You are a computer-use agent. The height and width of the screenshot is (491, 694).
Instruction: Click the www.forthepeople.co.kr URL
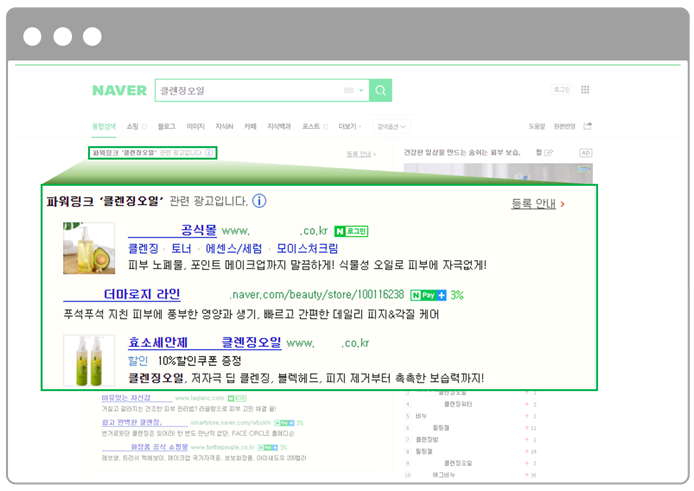(223, 447)
